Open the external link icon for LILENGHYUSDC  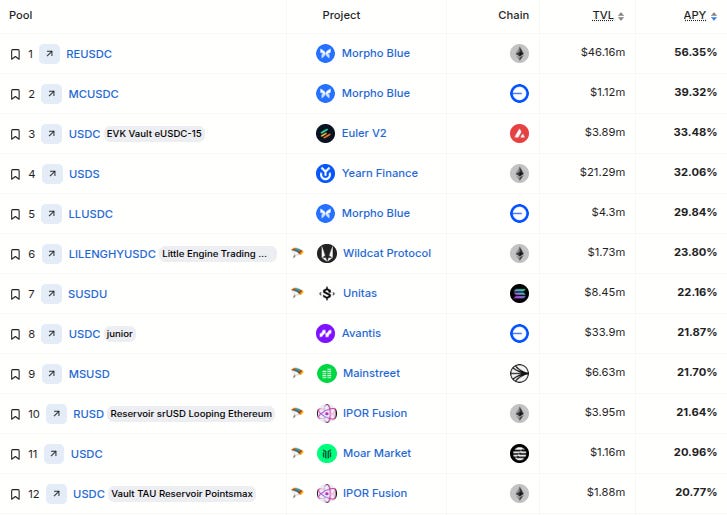point(51,254)
